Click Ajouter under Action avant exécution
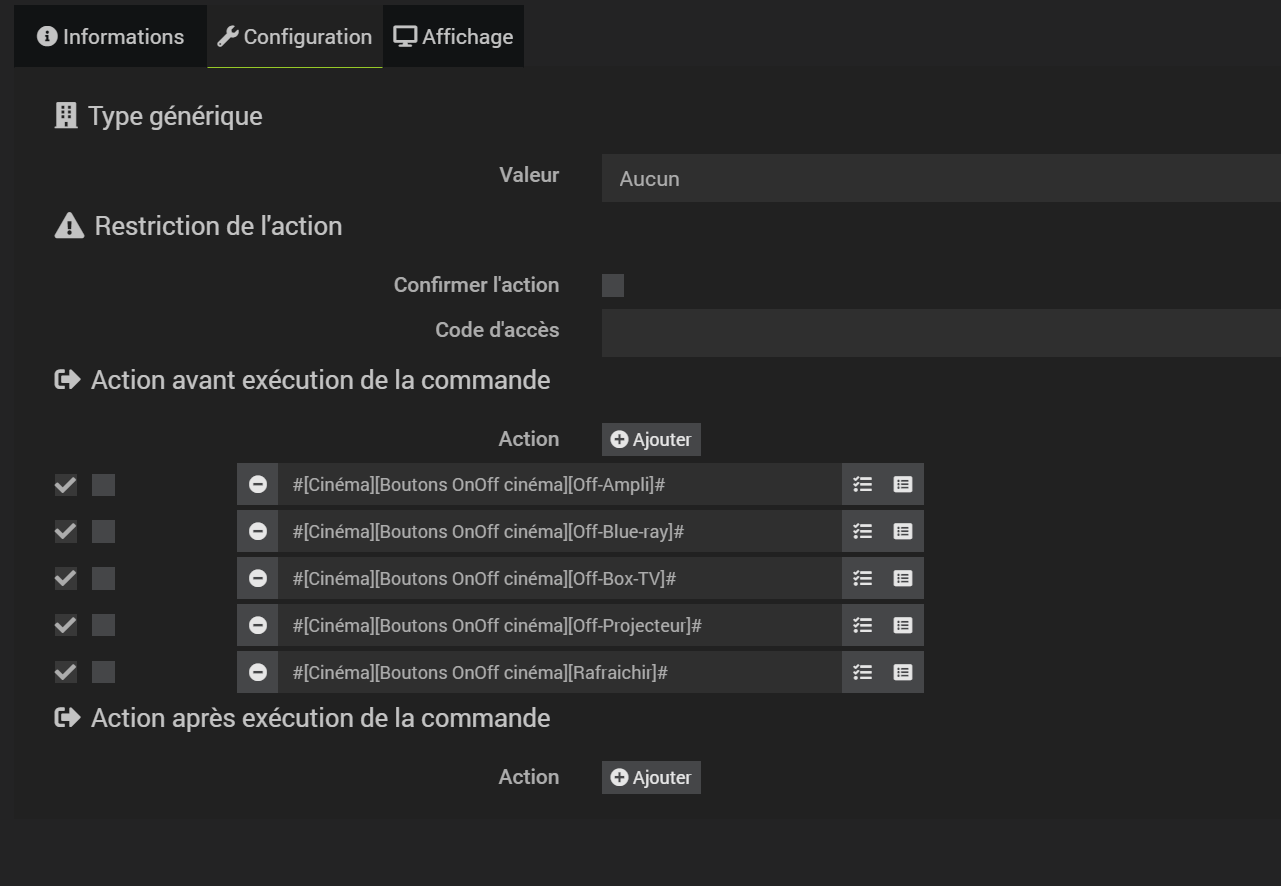Viewport: 1281px width, 886px height. [650, 439]
